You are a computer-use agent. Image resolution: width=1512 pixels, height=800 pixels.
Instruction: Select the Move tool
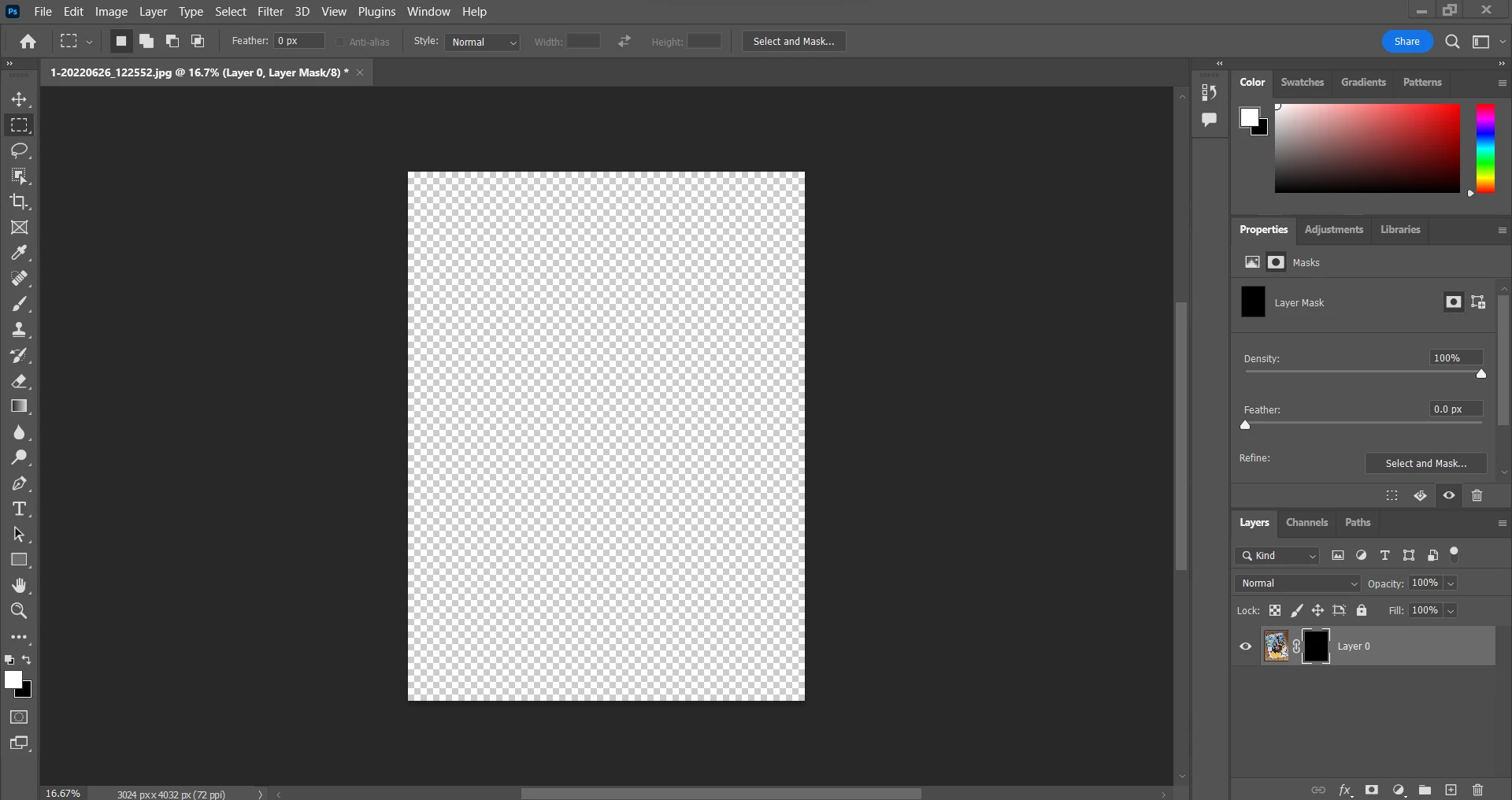click(x=20, y=100)
